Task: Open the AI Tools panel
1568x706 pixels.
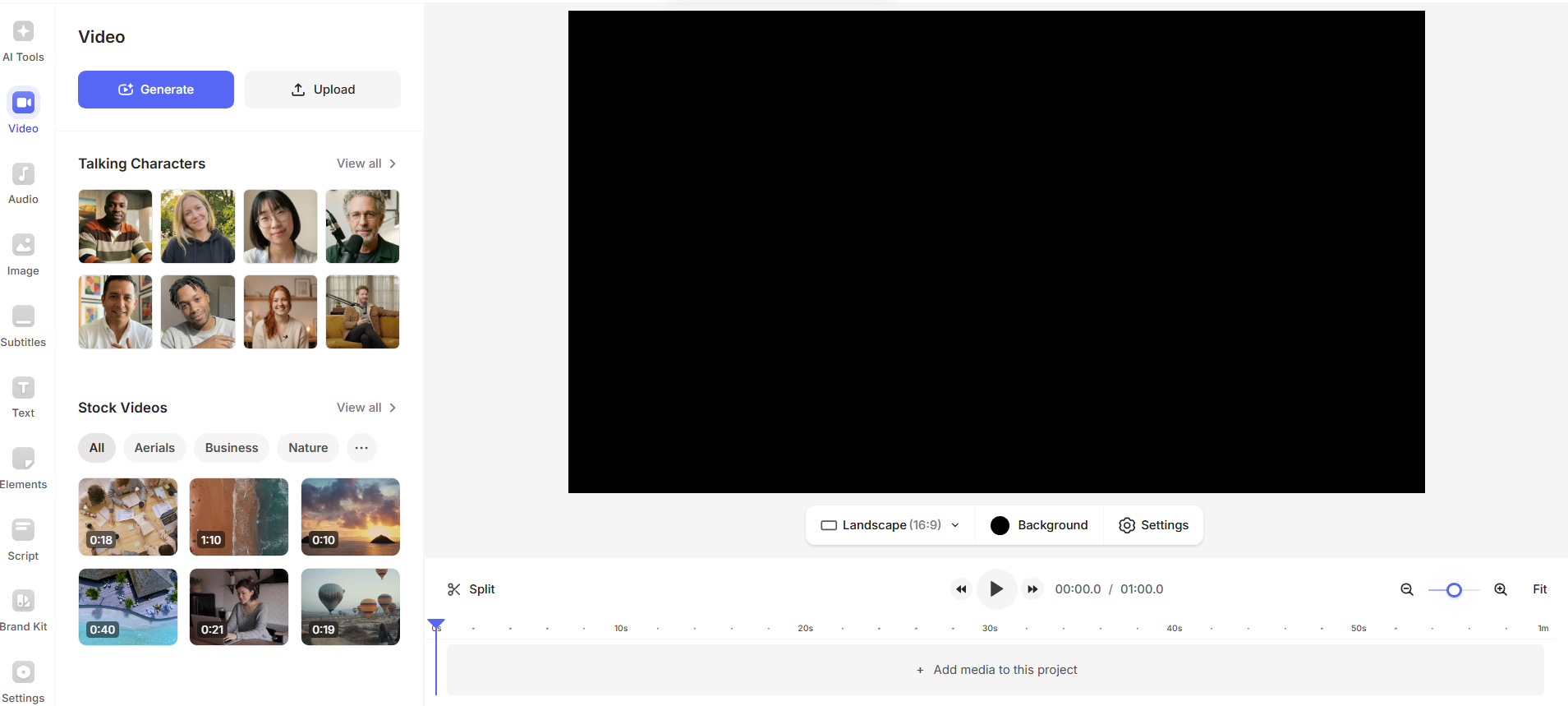Action: (x=23, y=41)
